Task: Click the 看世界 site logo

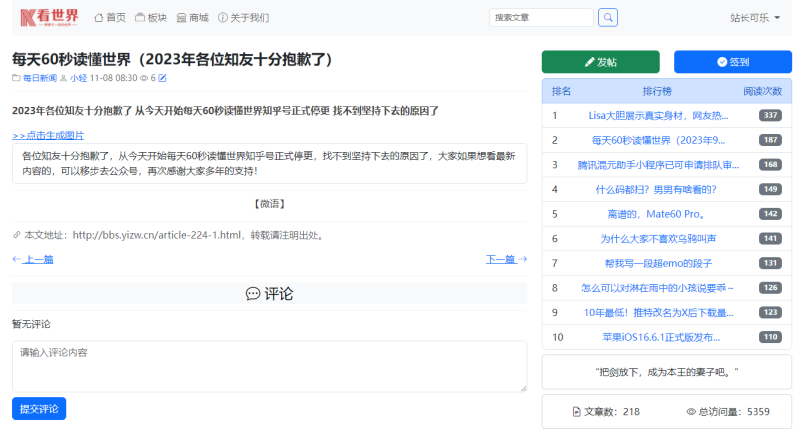Action: [48, 17]
